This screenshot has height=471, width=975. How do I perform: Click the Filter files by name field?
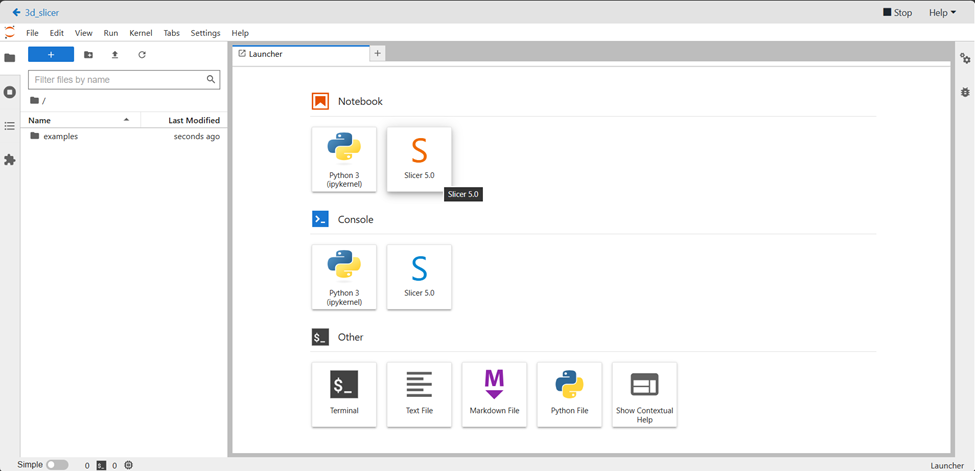[x=124, y=80]
